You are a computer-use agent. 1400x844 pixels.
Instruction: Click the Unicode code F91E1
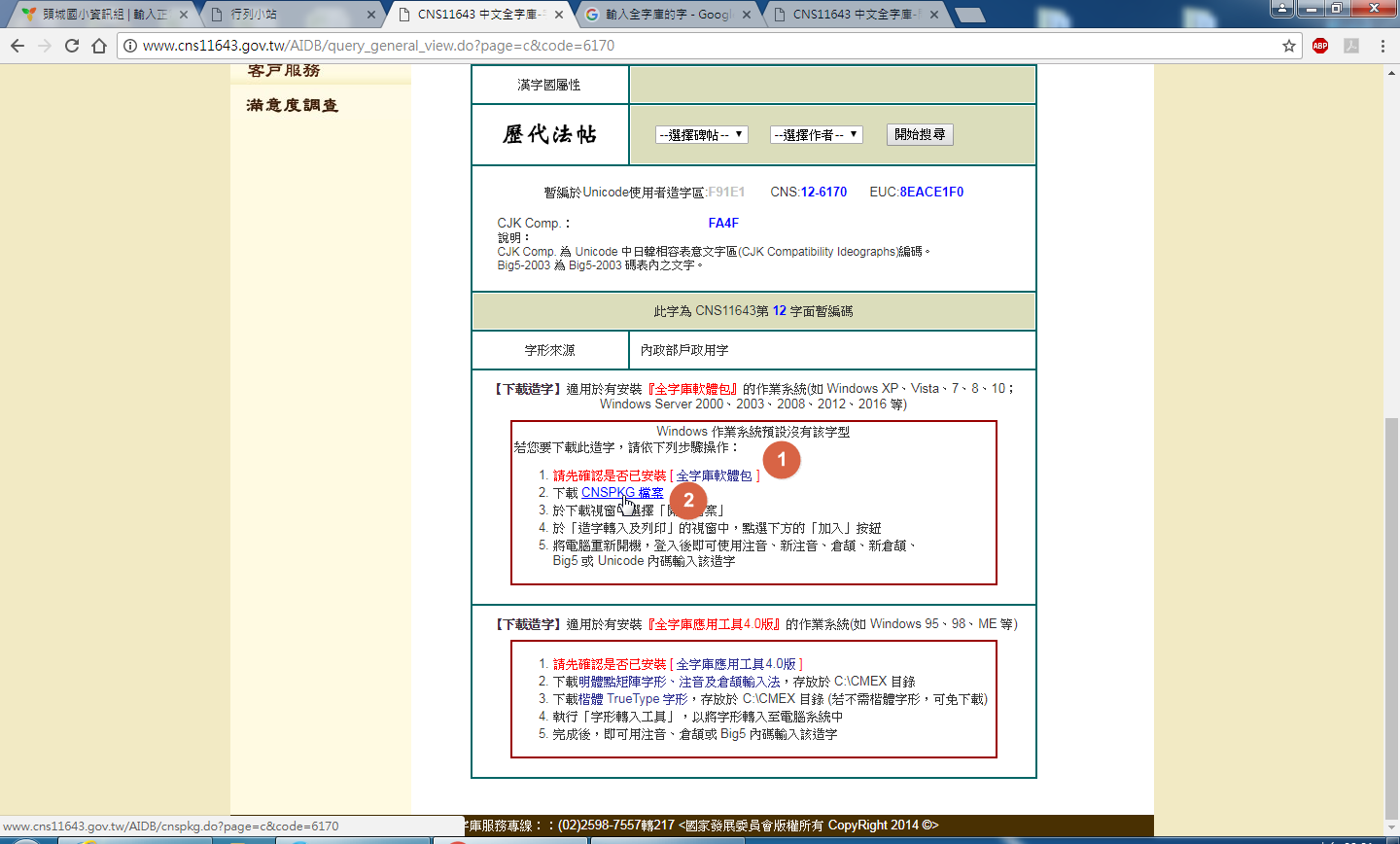pos(726,193)
